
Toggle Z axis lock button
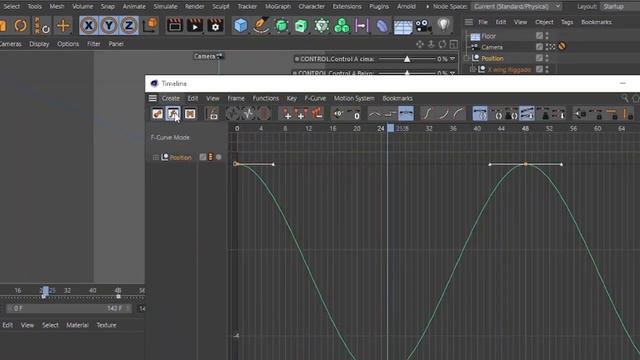[129, 26]
